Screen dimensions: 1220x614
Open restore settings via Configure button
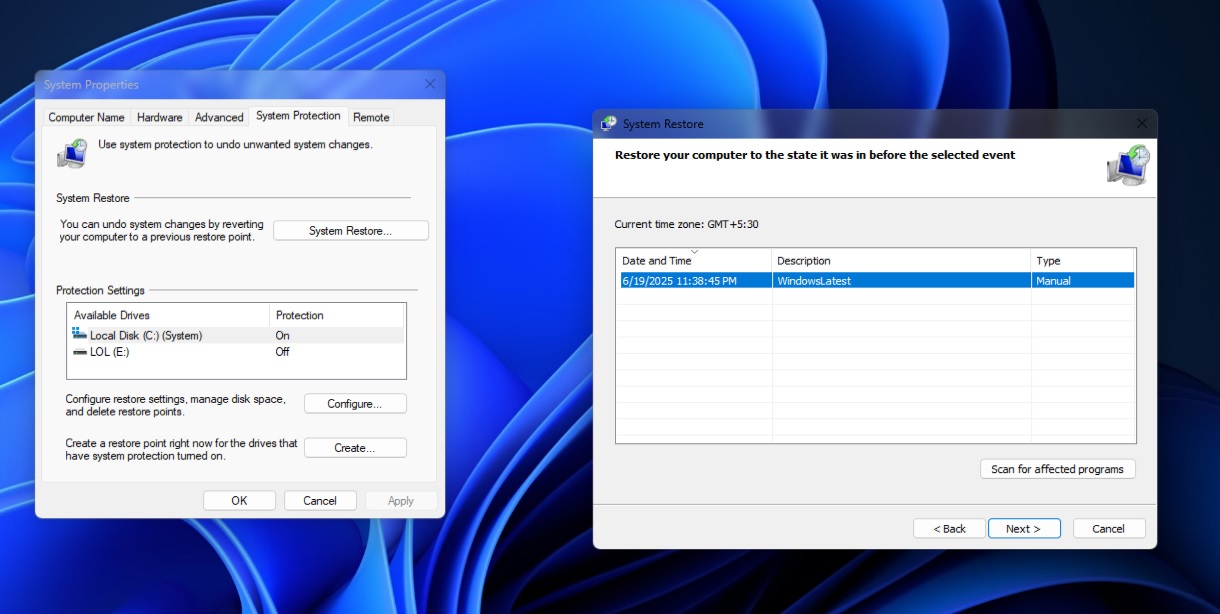pos(355,403)
